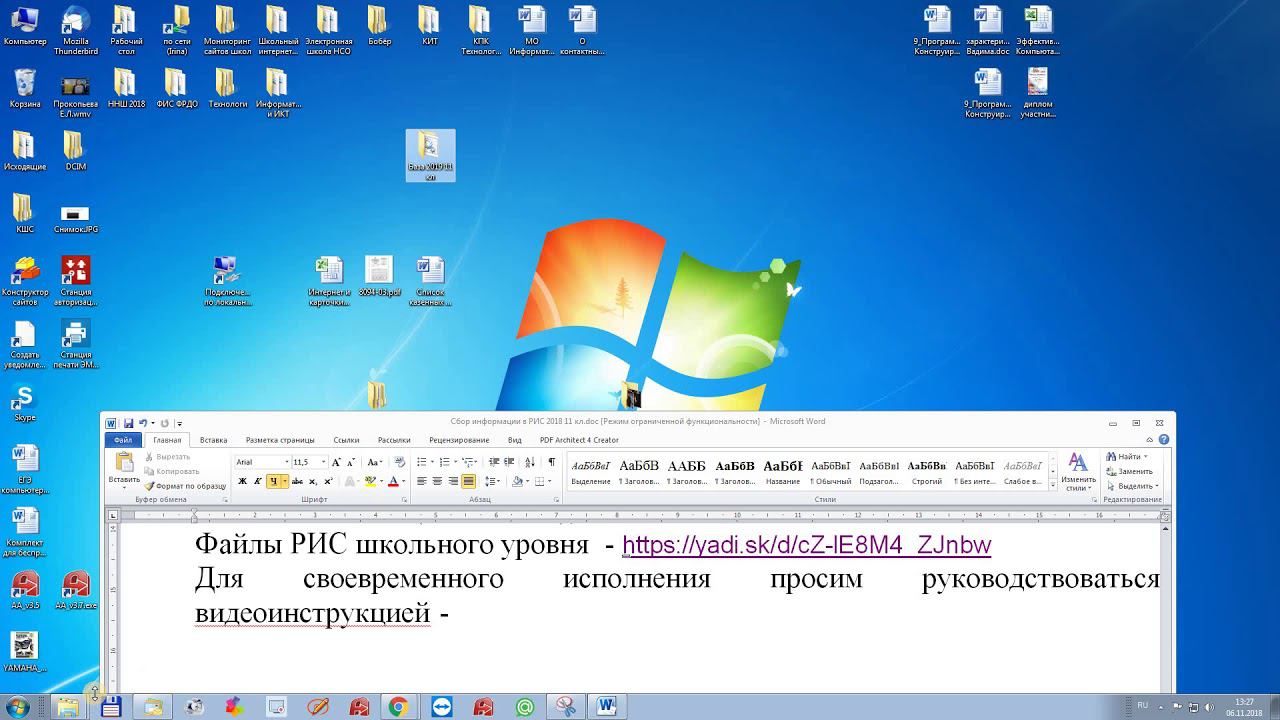The width and height of the screenshot is (1280, 720).
Task: Open TeamViewer from the taskbar
Action: coord(441,707)
